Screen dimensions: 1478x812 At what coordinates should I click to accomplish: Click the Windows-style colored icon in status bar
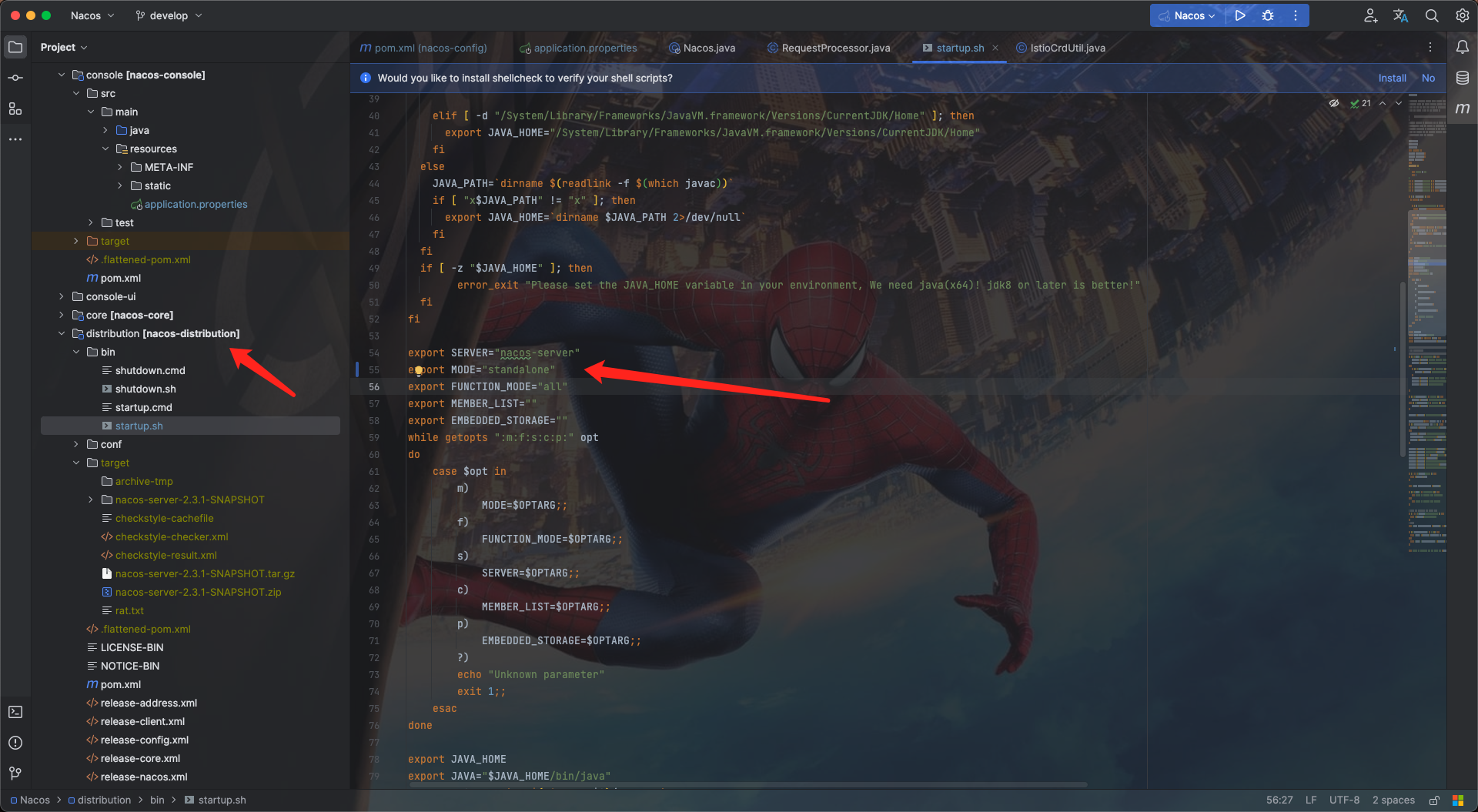[x=1458, y=800]
